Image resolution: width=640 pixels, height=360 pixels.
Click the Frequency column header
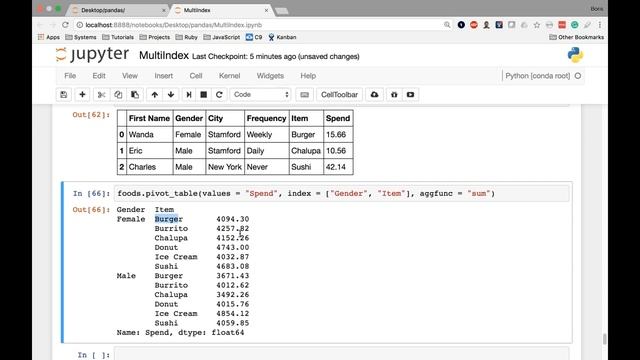click(266, 118)
